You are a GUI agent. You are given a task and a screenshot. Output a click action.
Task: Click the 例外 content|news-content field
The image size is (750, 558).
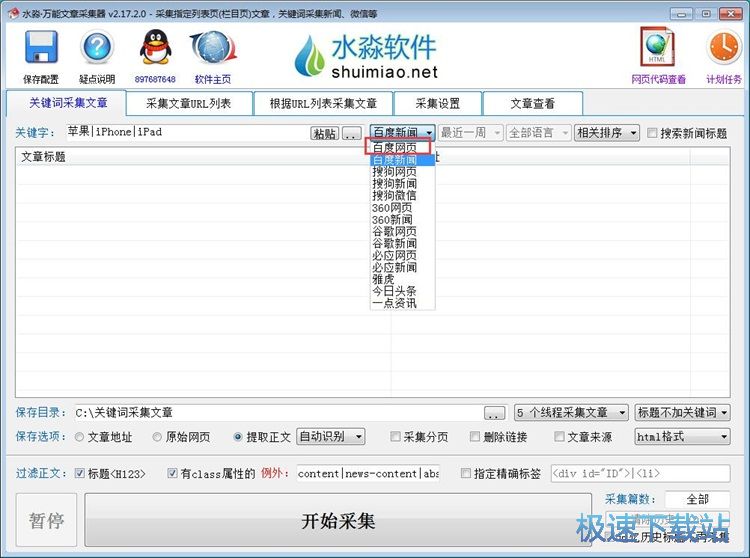point(368,473)
